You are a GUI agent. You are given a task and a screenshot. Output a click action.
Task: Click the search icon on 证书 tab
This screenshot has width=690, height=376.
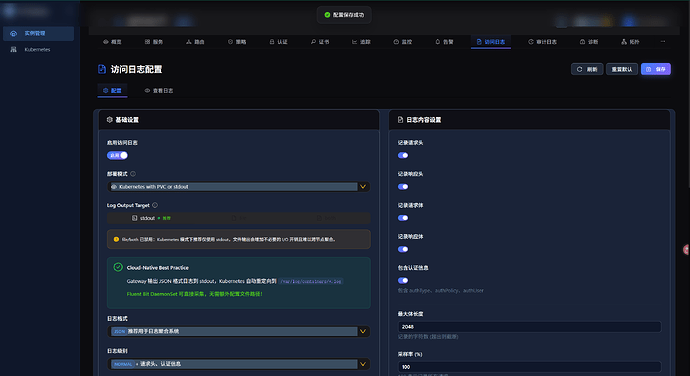pyautogui.click(x=313, y=42)
